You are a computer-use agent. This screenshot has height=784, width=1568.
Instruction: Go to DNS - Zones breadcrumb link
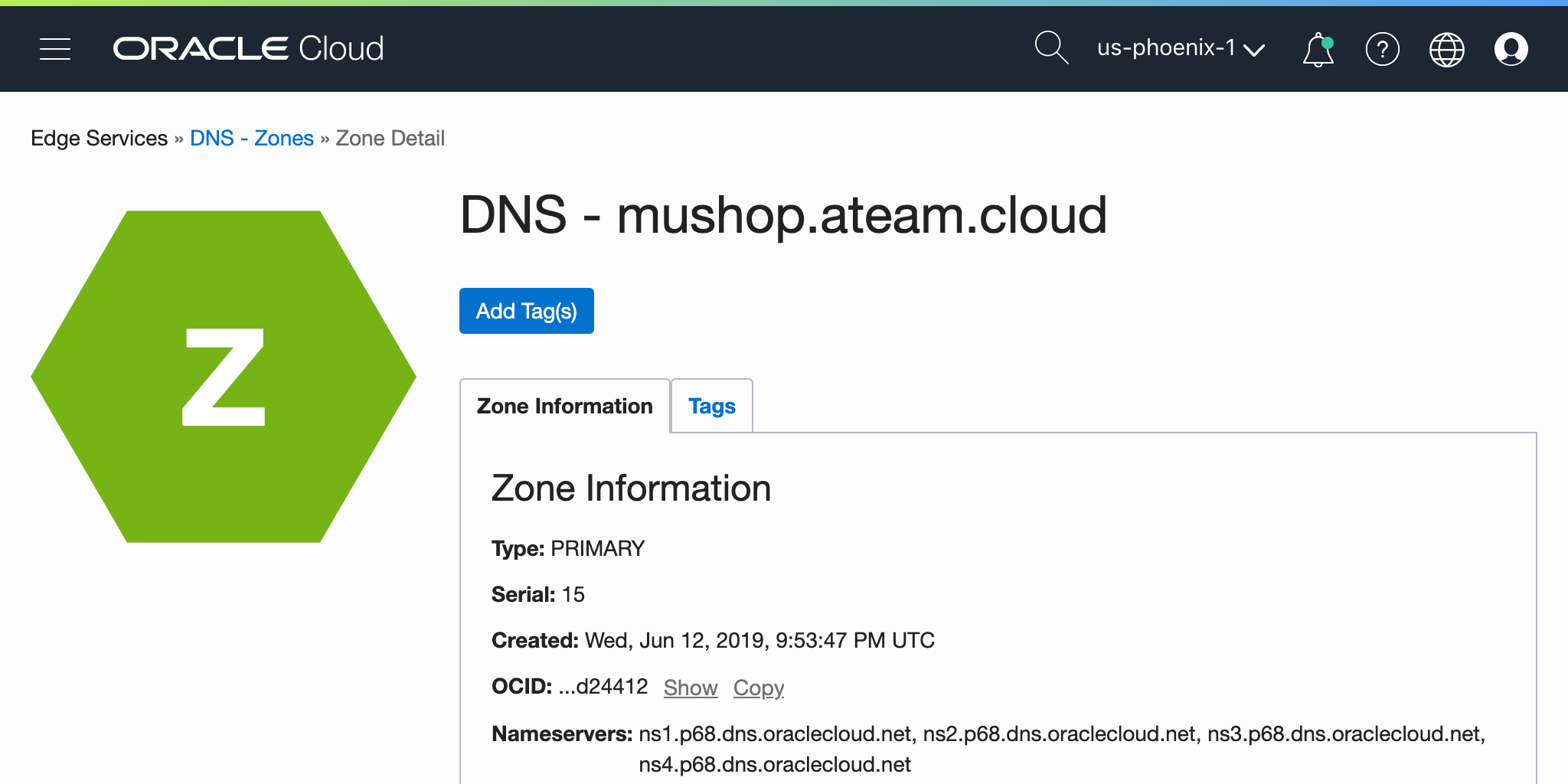(x=251, y=138)
